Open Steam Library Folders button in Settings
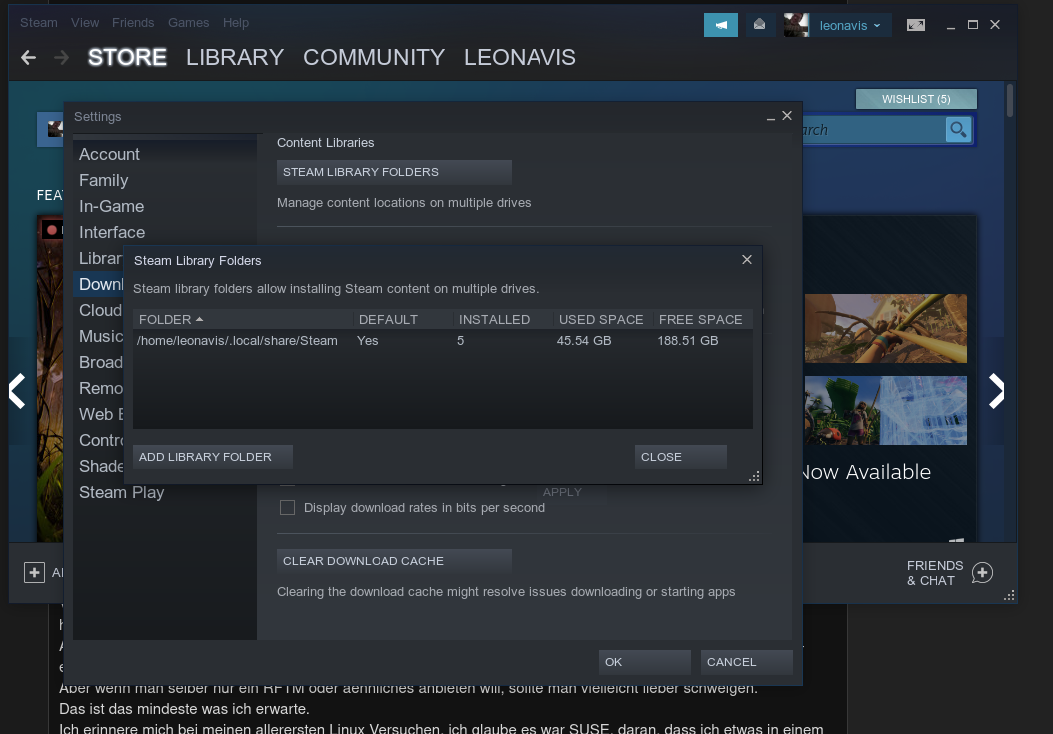The width and height of the screenshot is (1053, 734). (394, 172)
